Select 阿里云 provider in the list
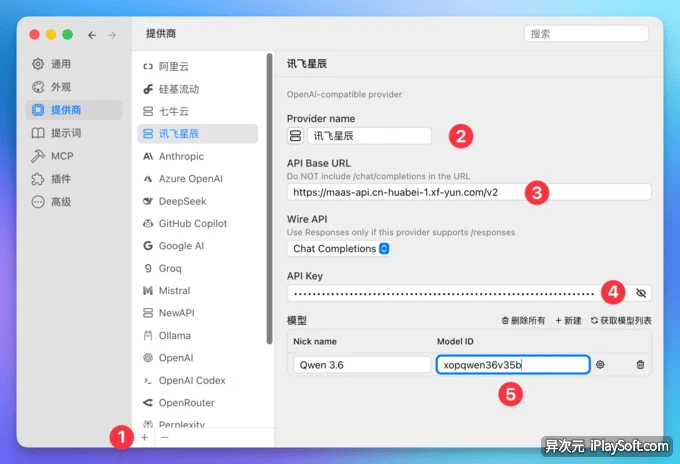Viewport: 680px width, 464px height. pos(198,66)
